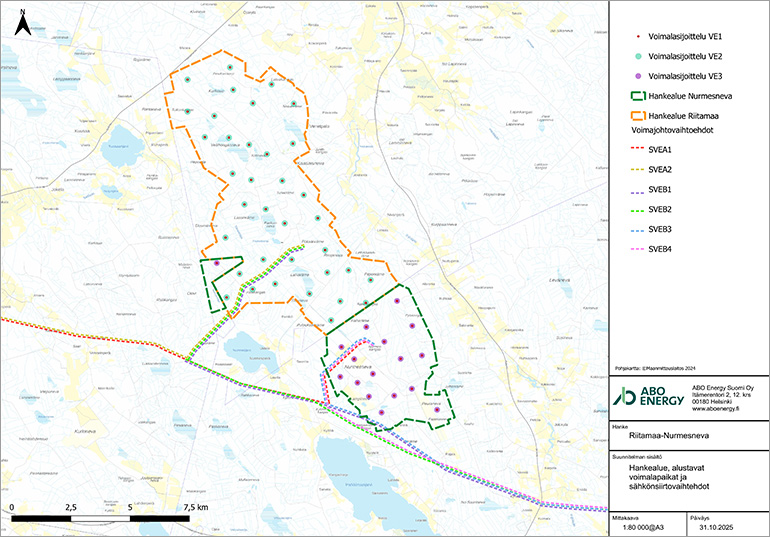Click the Nurmesneva label on the map
This screenshot has height=537, width=770.
click(x=356, y=366)
